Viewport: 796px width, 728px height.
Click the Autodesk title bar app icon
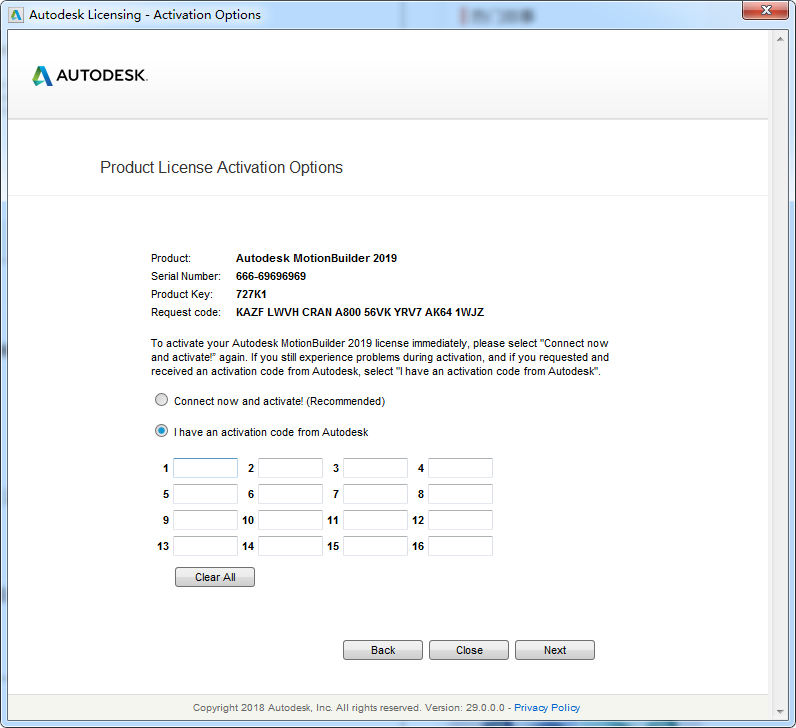(16, 15)
